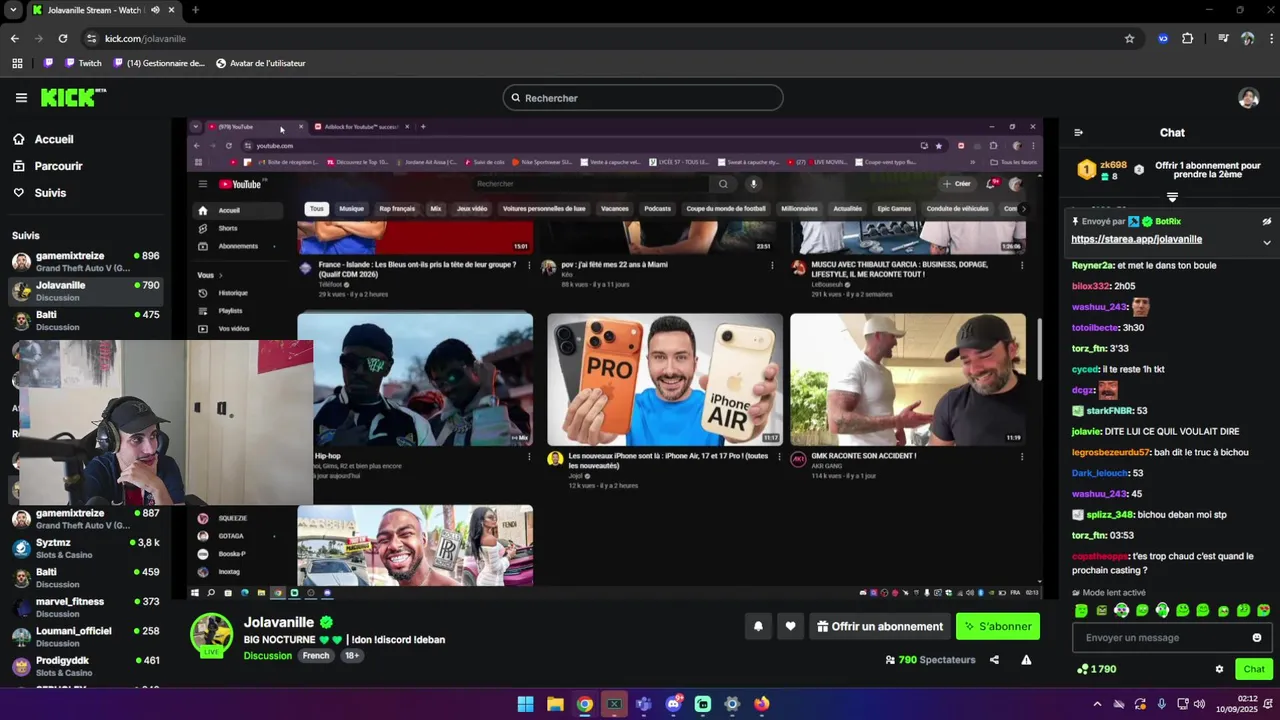Open File Explorer from taskbar
The image size is (1280, 720).
(555, 704)
